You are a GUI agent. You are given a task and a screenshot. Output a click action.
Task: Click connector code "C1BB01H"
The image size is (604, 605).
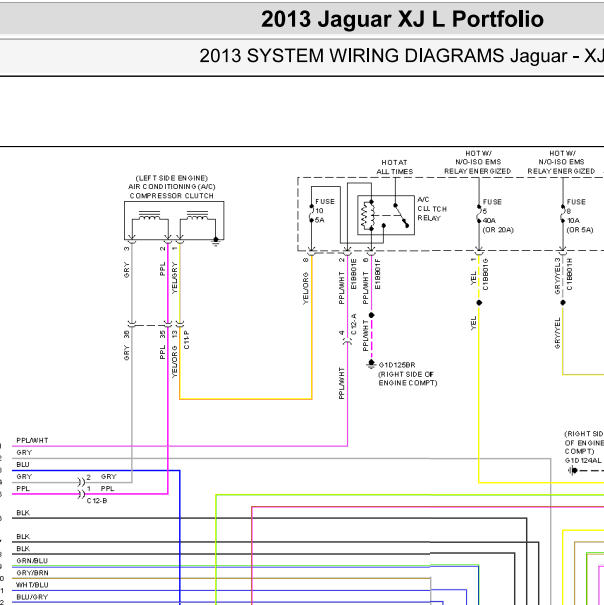(570, 274)
